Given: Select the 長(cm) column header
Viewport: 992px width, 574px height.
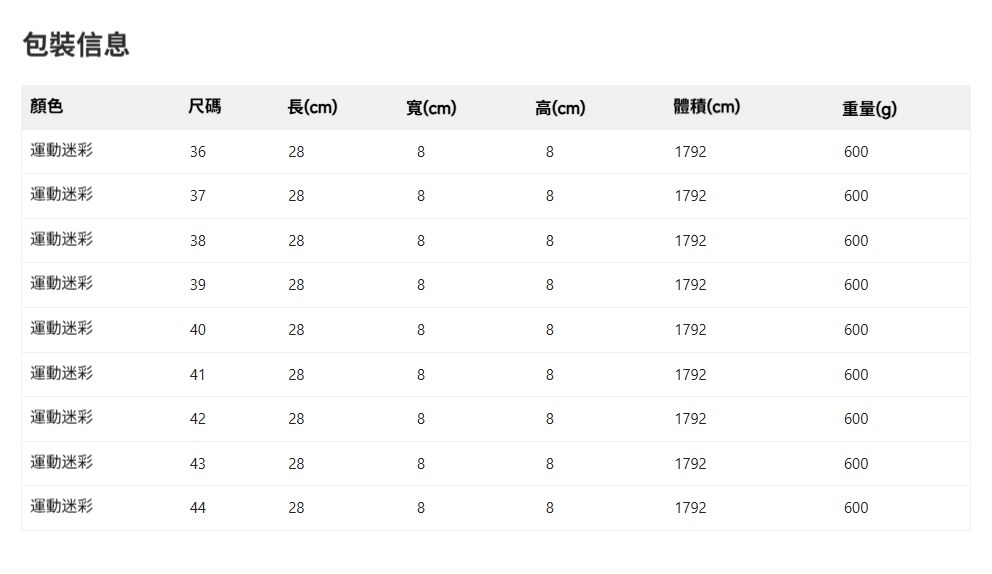Looking at the screenshot, I should pyautogui.click(x=312, y=107).
